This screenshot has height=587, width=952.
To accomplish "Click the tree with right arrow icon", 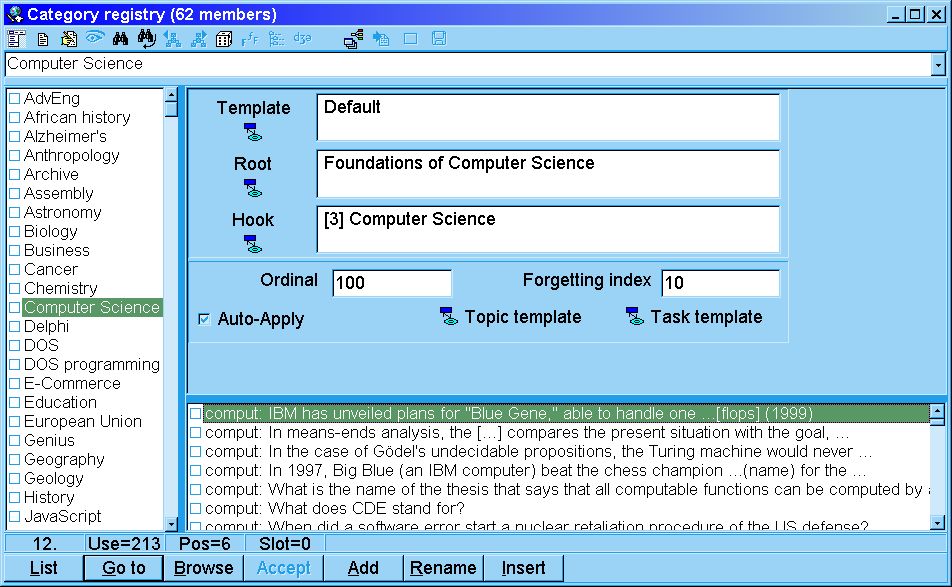I will (x=199, y=39).
